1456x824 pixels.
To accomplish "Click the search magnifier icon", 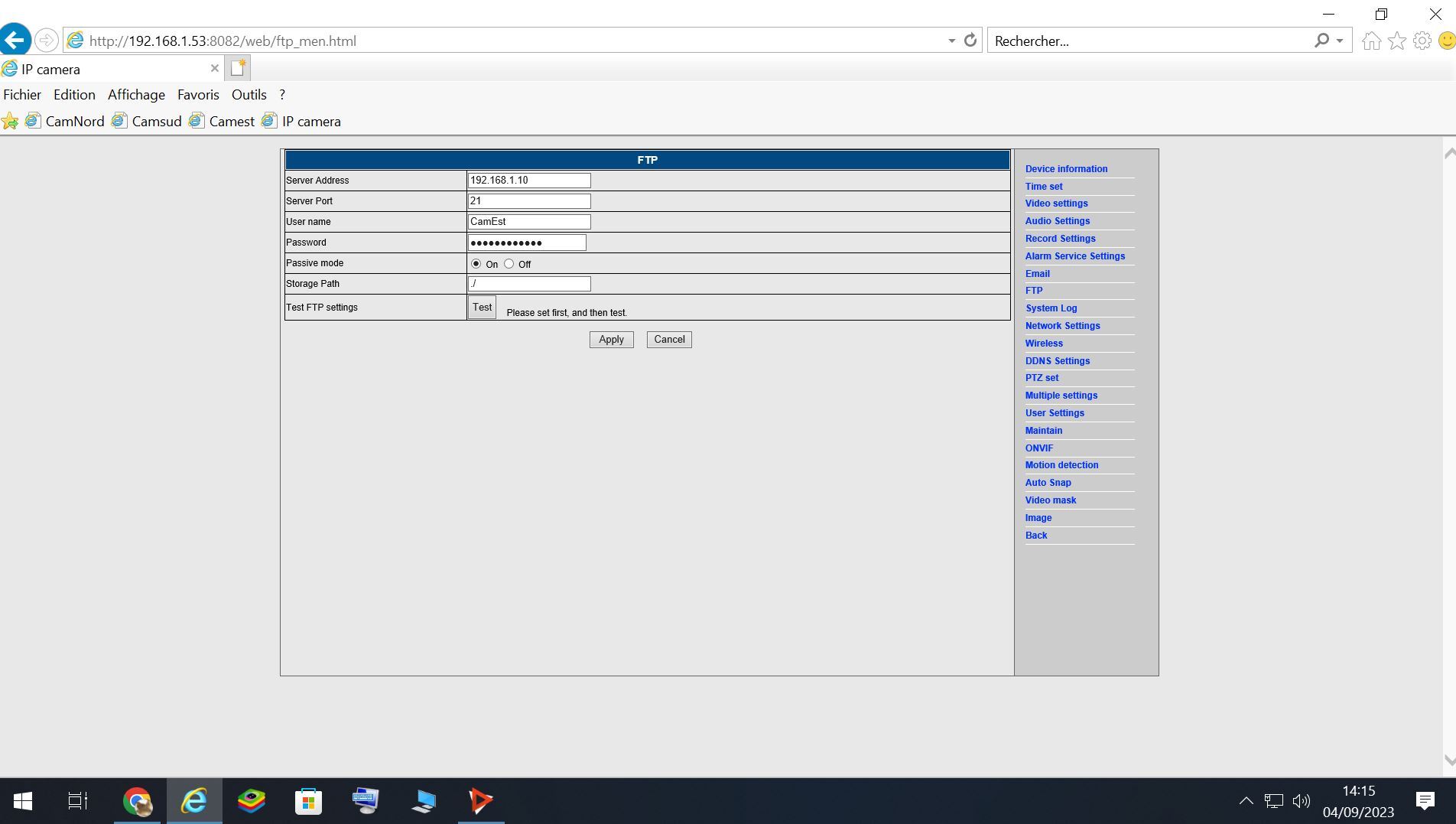I will [x=1321, y=41].
